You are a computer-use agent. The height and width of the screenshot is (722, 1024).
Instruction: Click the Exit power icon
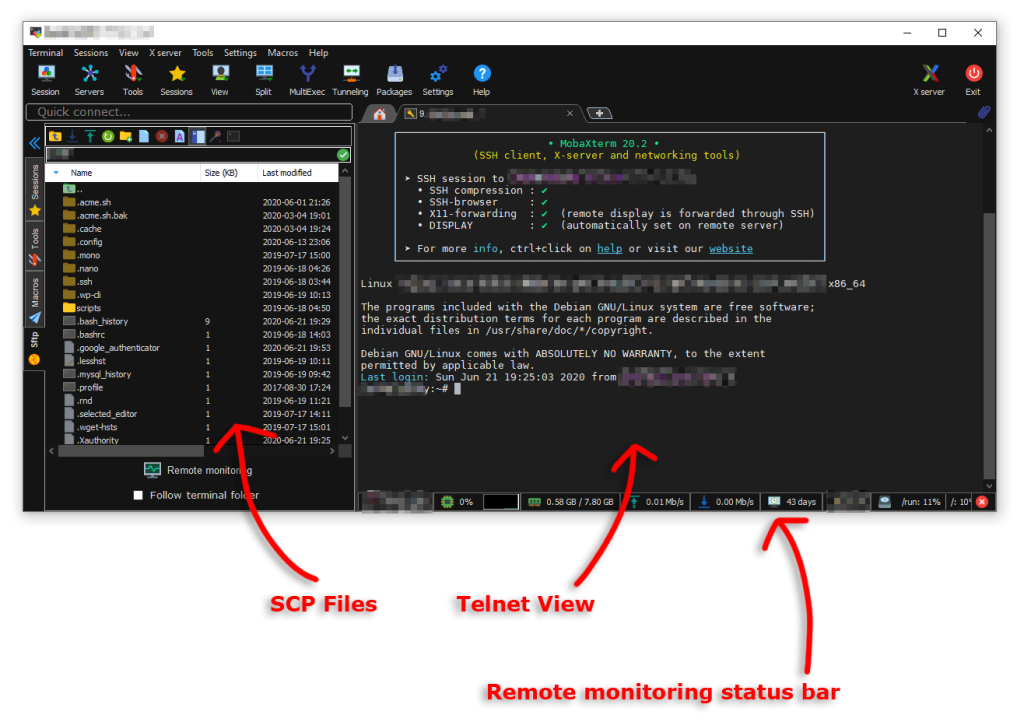[x=973, y=80]
